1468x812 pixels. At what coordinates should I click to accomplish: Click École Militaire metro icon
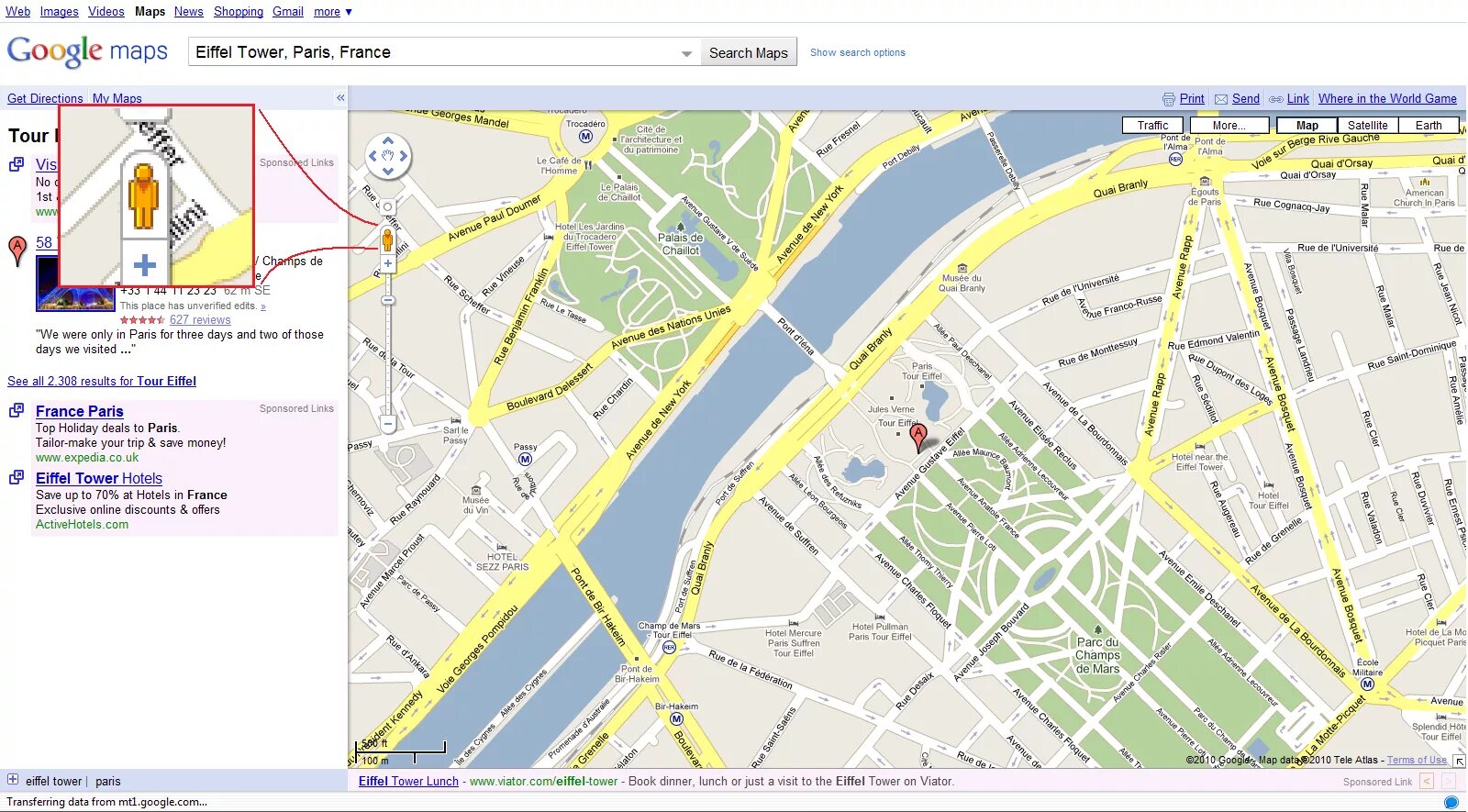(1367, 684)
